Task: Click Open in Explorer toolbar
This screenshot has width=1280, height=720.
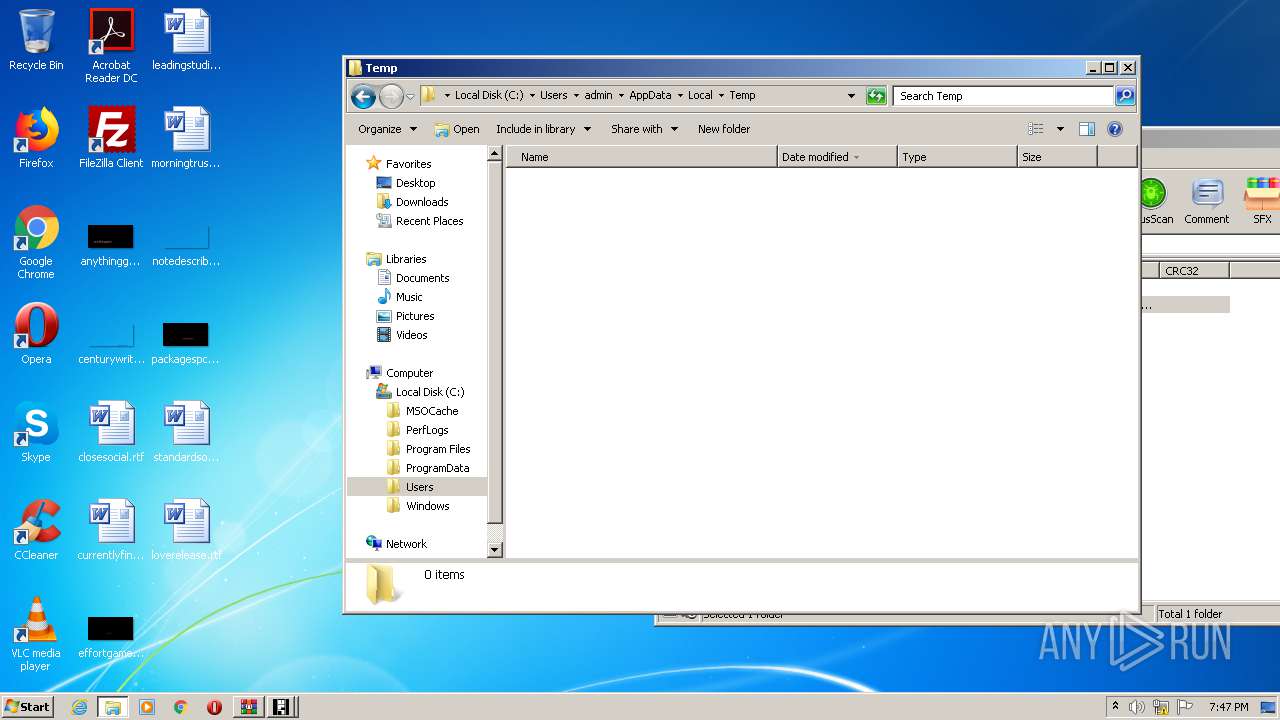Action: point(457,129)
